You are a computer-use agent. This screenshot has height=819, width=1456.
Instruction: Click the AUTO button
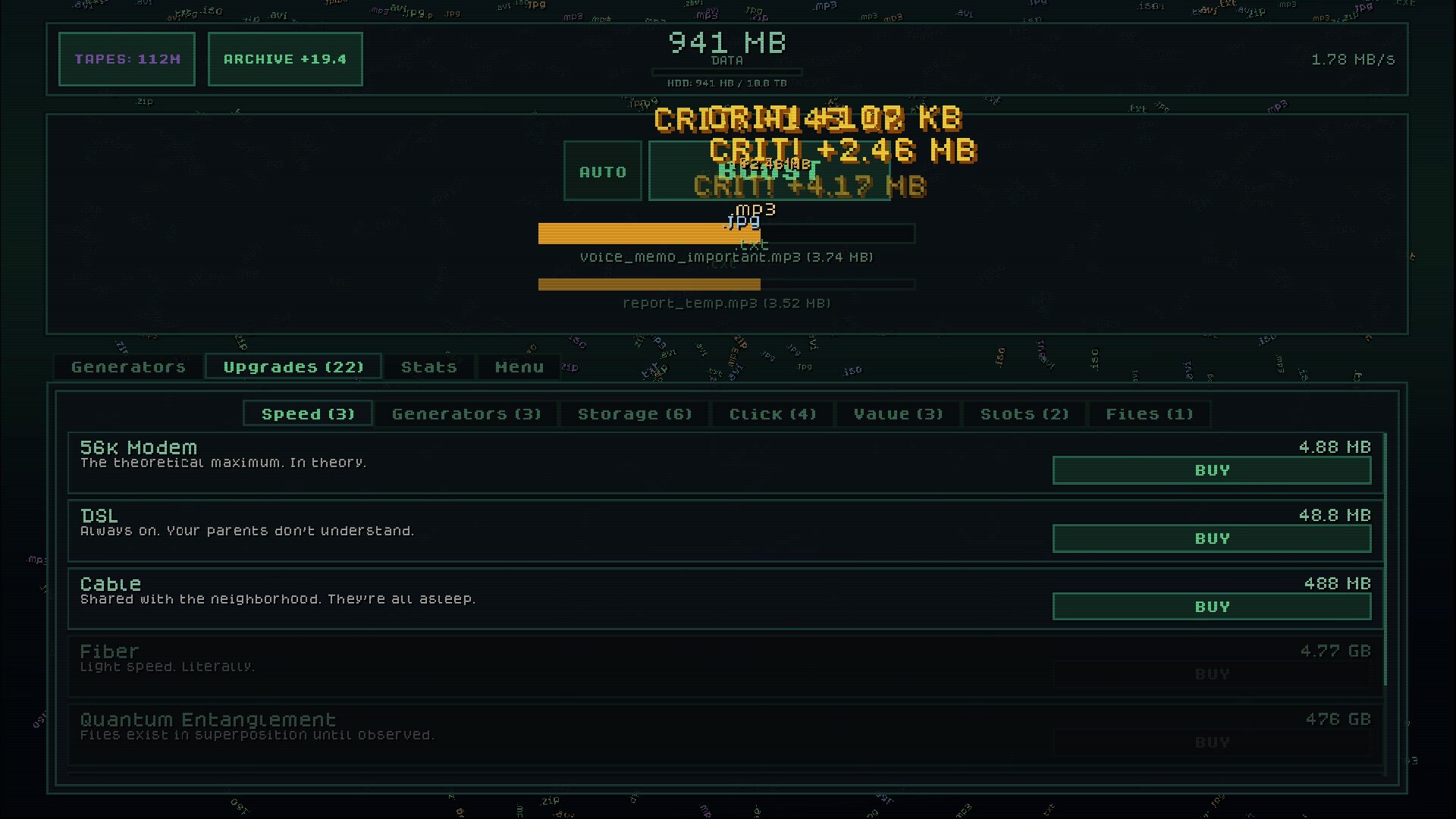coord(602,171)
